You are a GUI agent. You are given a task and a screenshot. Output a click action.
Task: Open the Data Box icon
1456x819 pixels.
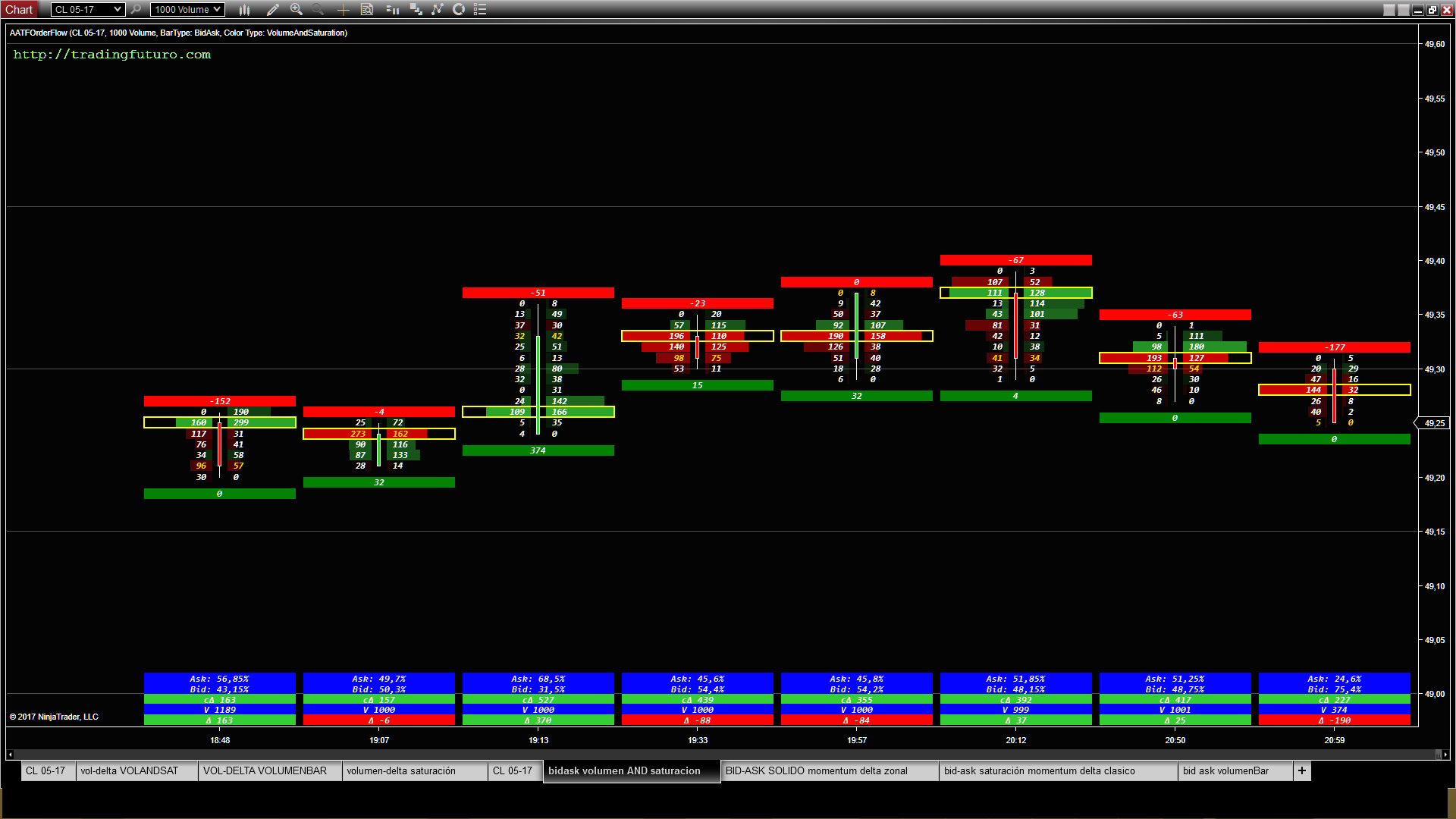pyautogui.click(x=367, y=10)
